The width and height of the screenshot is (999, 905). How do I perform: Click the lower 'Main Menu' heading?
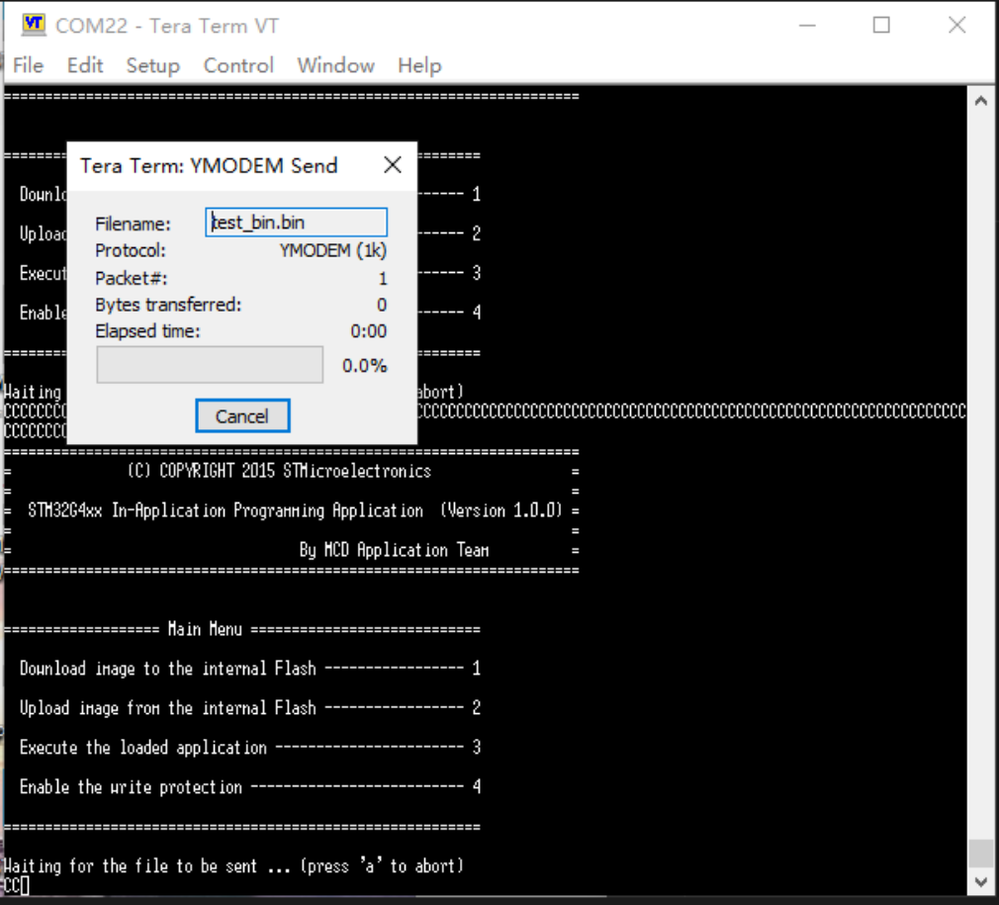[205, 629]
